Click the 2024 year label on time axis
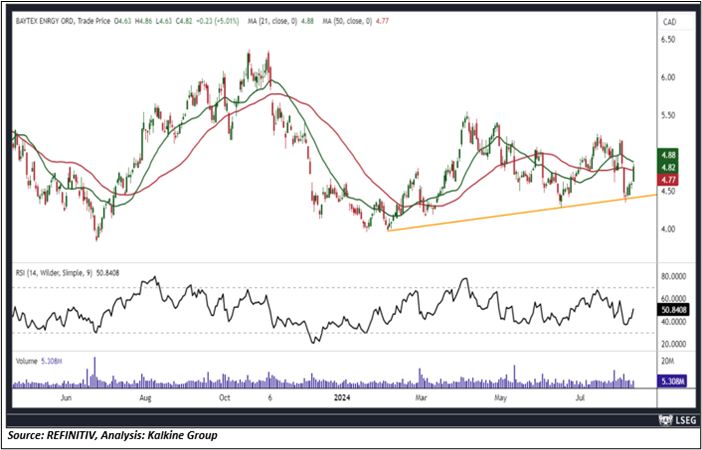This screenshot has width=702, height=450. click(x=342, y=397)
